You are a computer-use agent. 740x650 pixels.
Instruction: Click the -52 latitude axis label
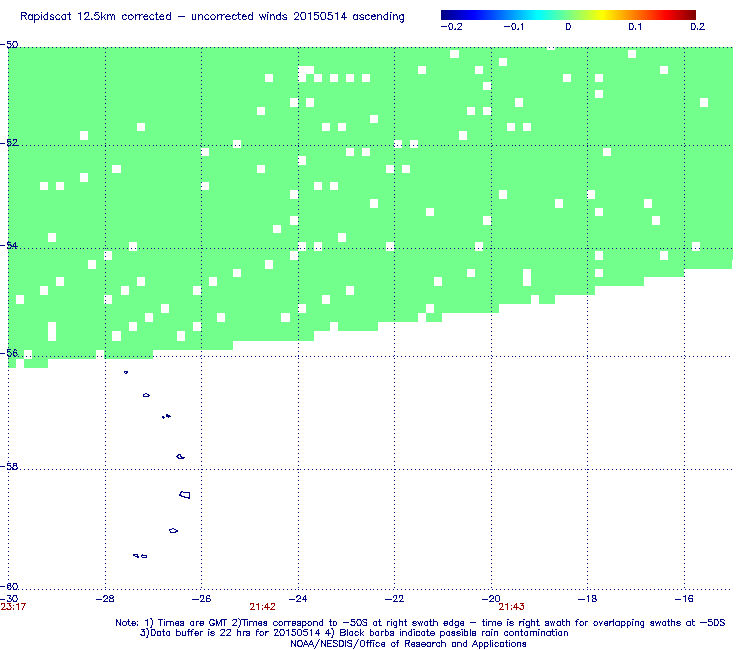coord(9,143)
